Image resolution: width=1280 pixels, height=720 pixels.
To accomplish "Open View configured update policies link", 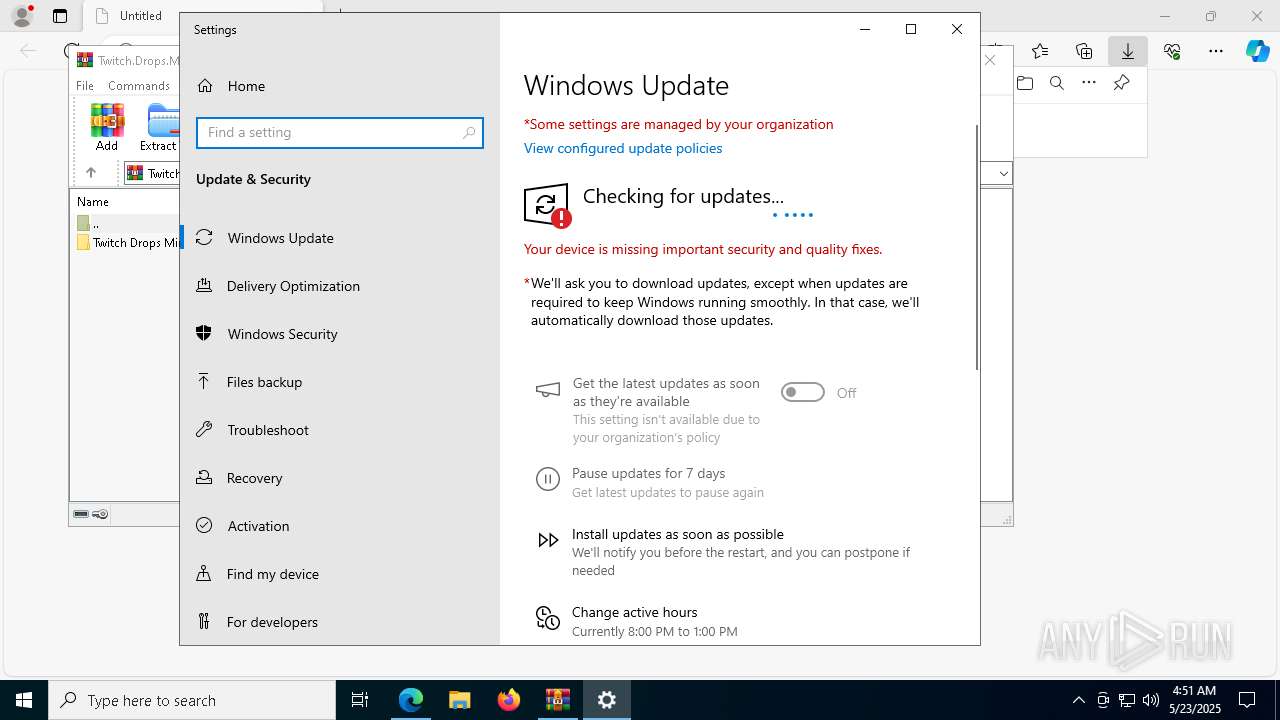I will tap(623, 148).
